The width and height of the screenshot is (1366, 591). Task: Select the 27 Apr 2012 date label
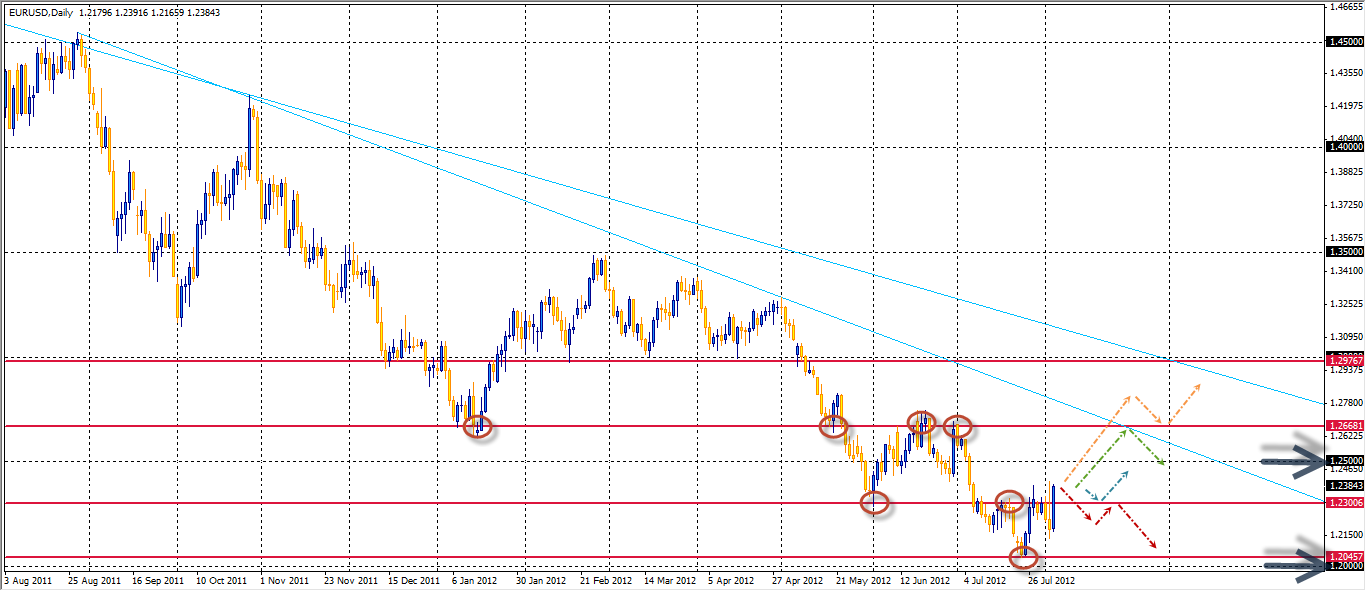point(797,579)
